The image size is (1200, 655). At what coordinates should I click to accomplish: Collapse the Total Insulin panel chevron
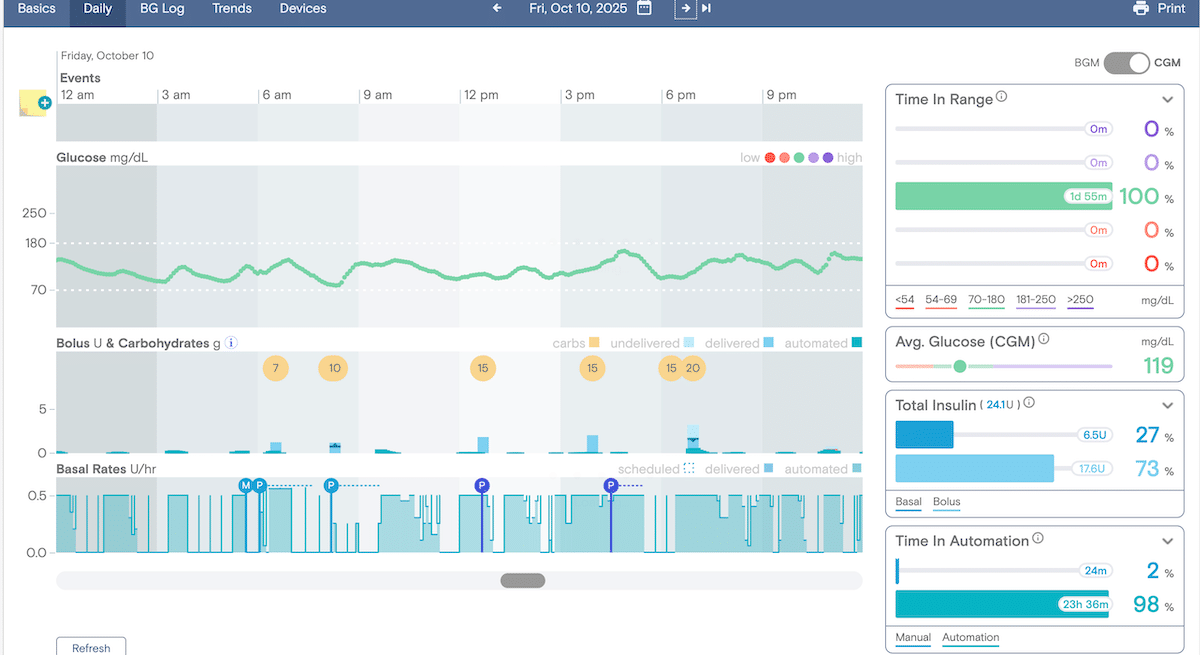click(1167, 405)
